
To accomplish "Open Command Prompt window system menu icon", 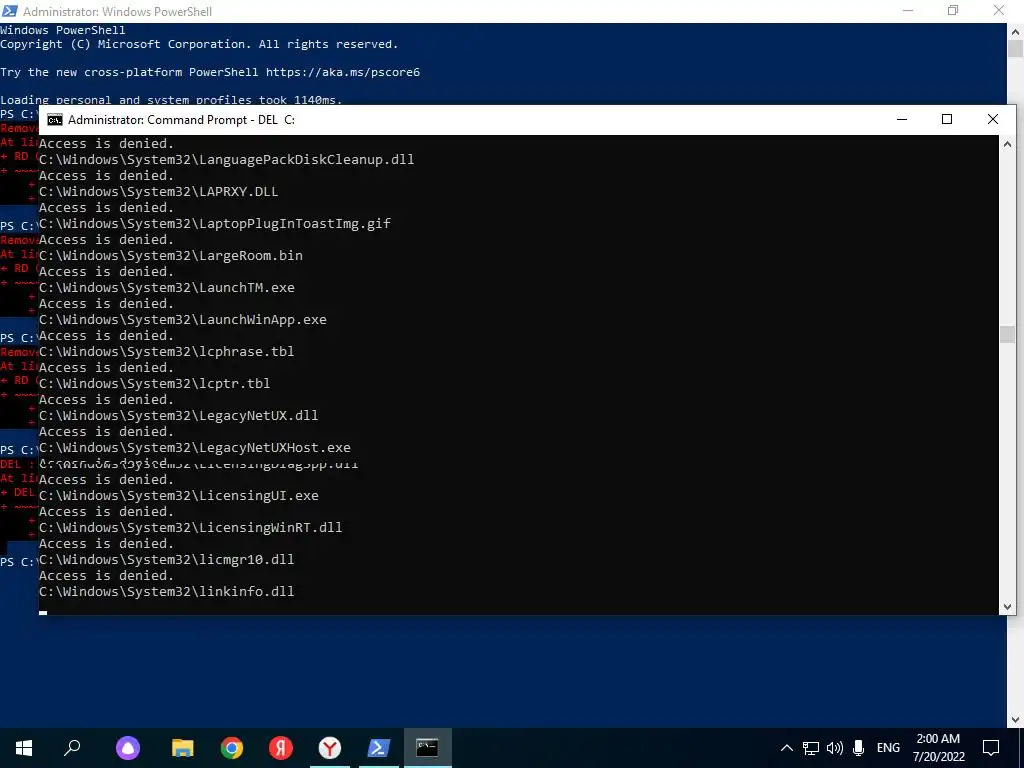I will tap(55, 120).
